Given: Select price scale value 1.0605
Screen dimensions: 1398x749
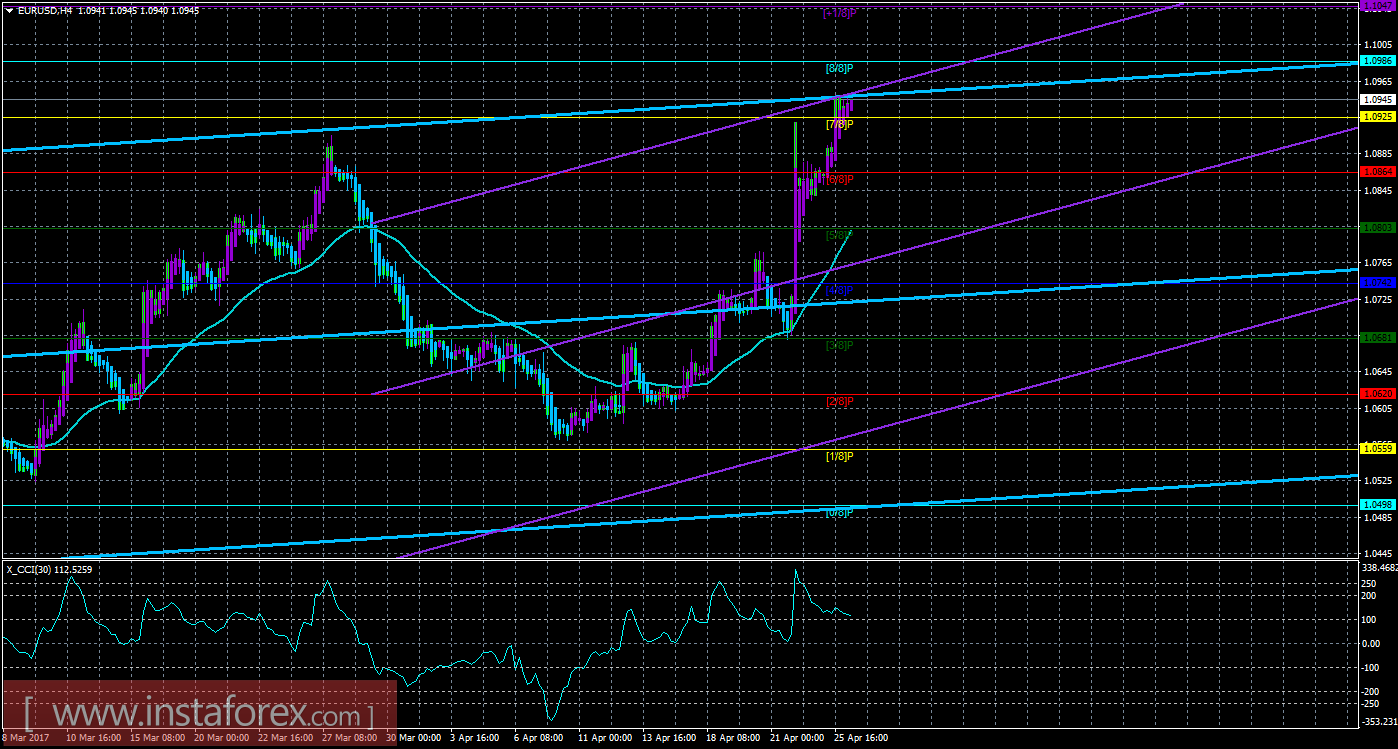Looking at the screenshot, I should coord(1378,409).
